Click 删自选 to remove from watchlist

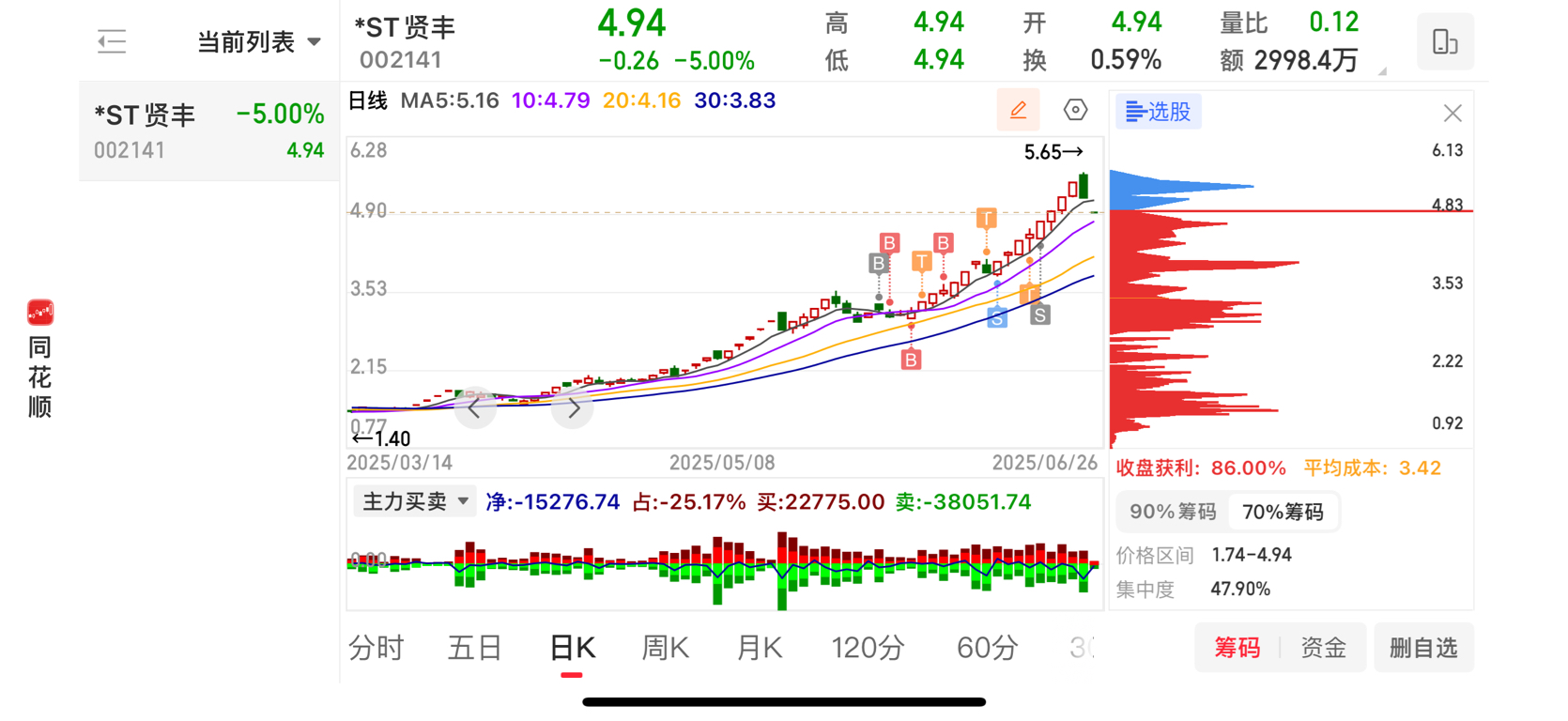click(x=1423, y=648)
